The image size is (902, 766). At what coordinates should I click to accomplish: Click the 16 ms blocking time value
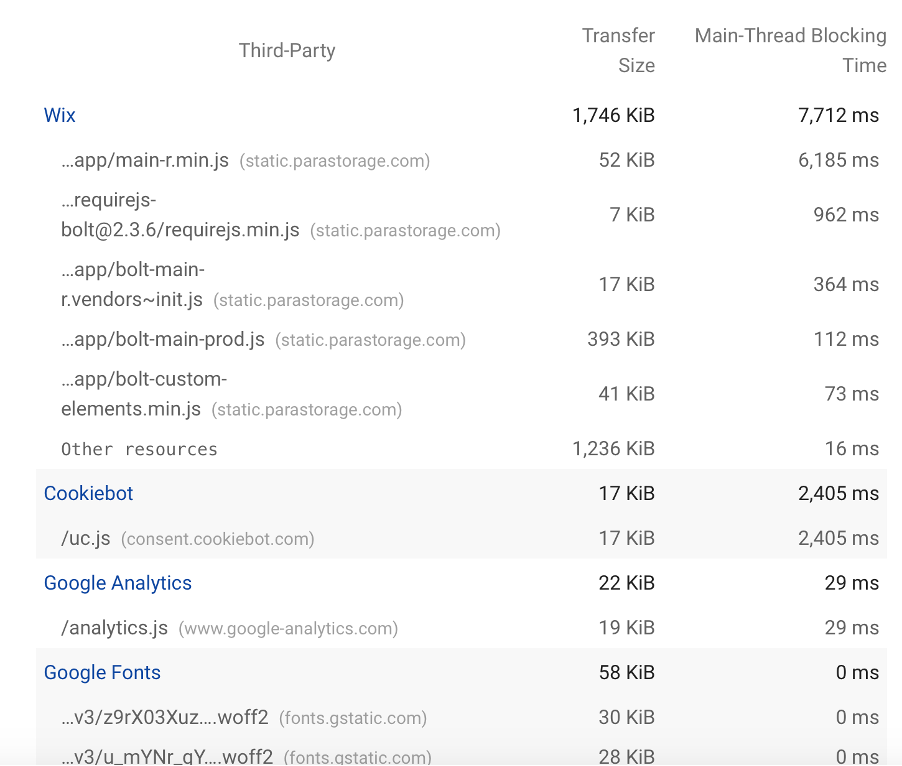click(851, 449)
